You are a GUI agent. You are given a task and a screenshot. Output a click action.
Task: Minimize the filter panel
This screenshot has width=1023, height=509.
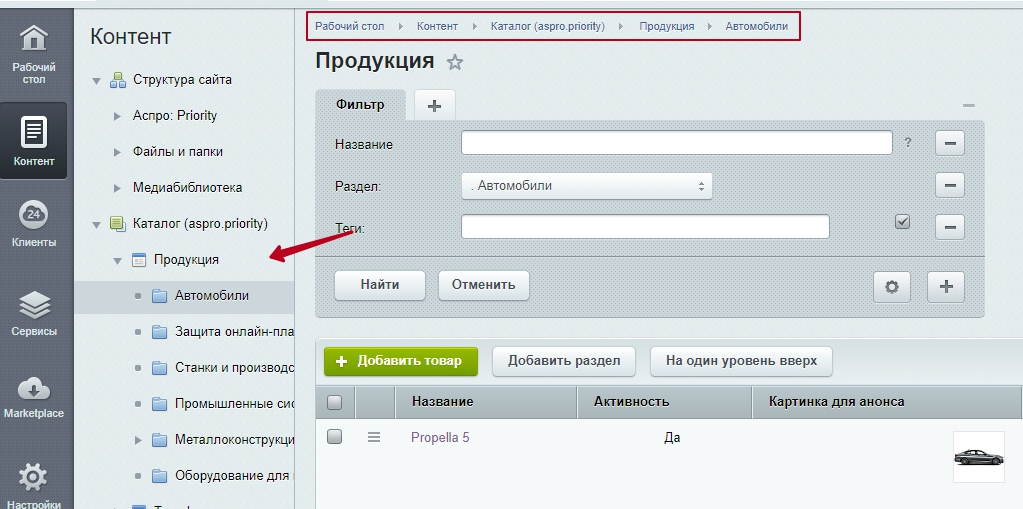click(969, 105)
